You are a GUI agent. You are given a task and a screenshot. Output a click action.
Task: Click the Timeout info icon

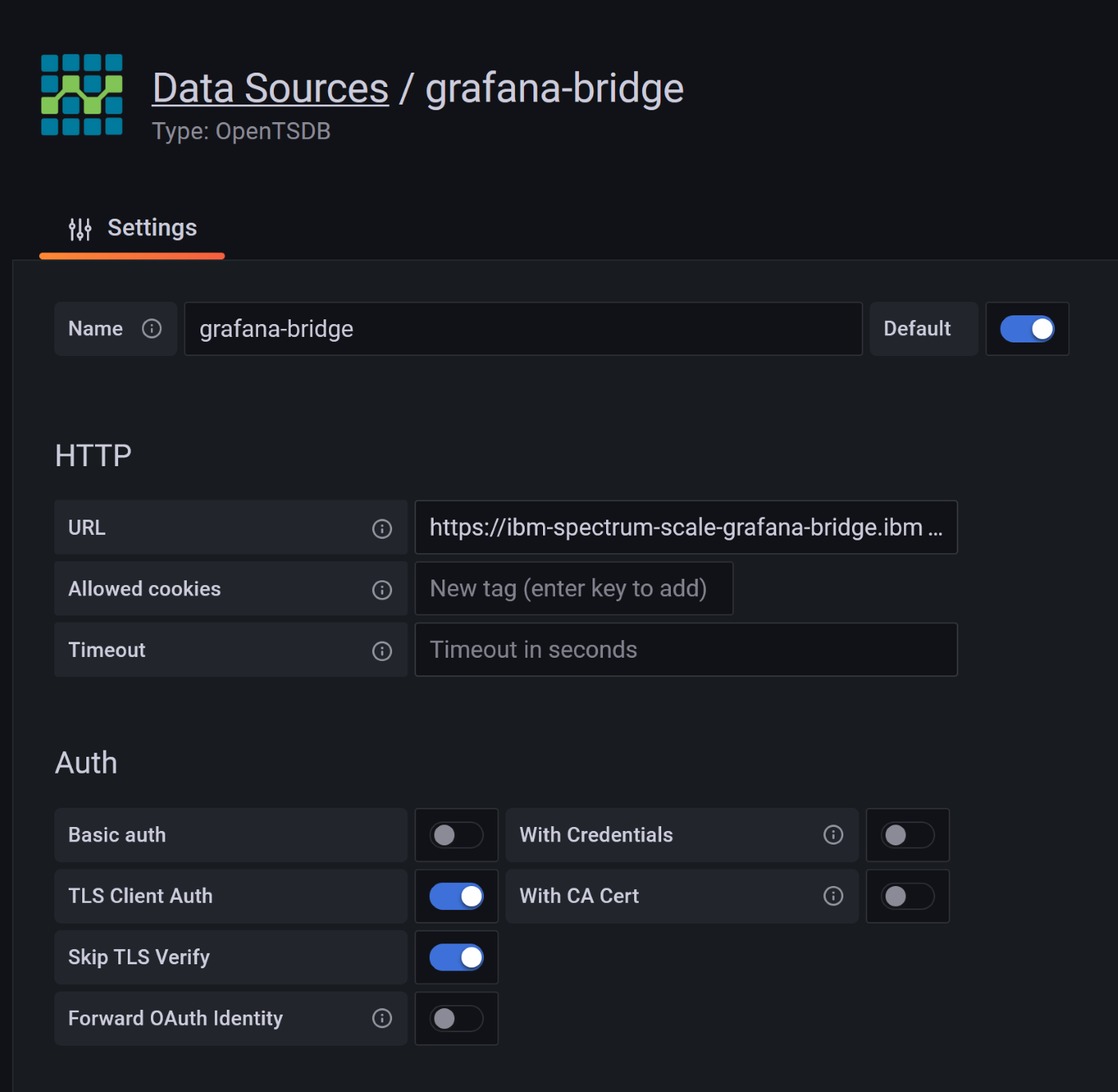point(382,651)
